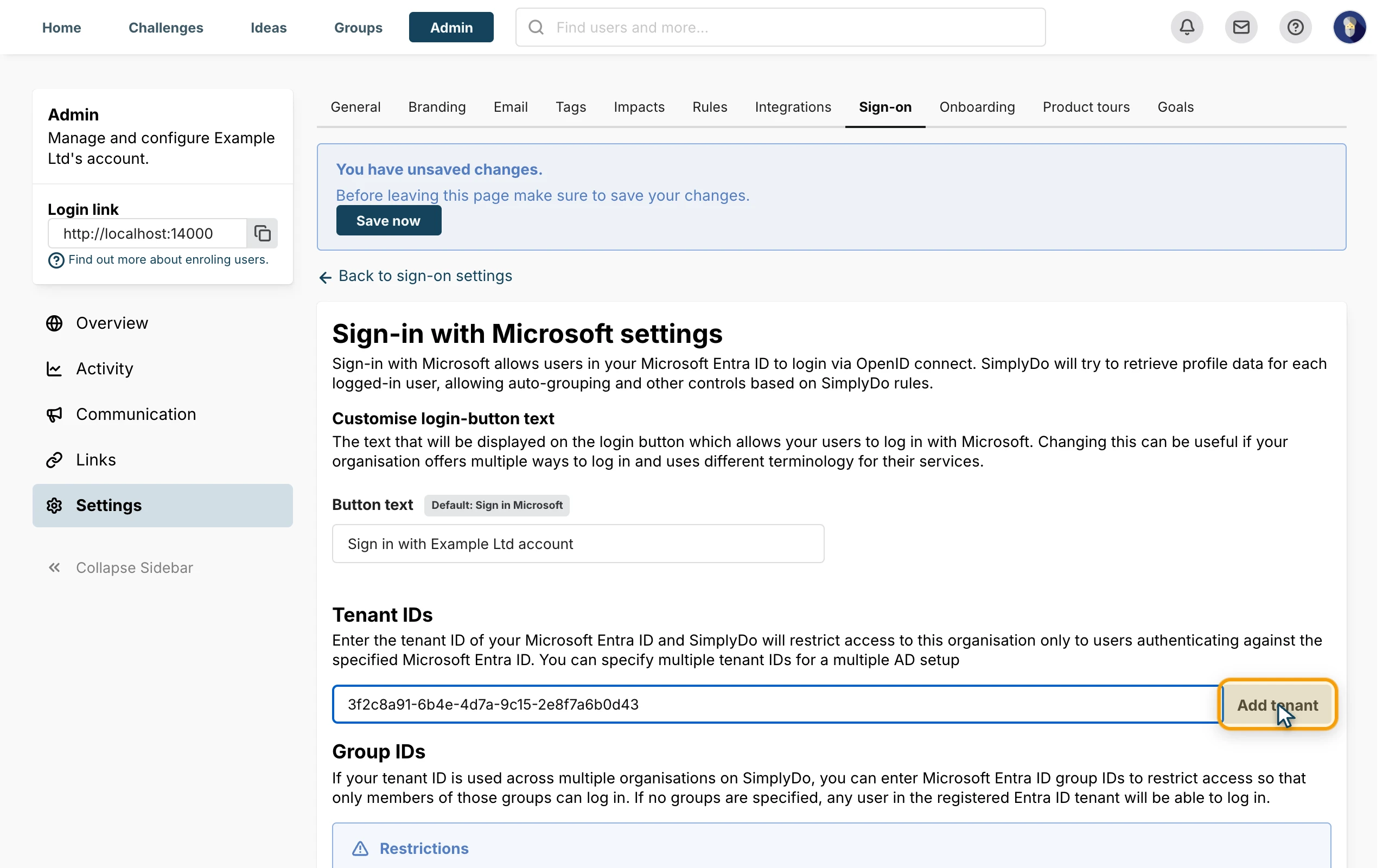Click the Add tenant button
The image size is (1389, 868).
[x=1277, y=704]
